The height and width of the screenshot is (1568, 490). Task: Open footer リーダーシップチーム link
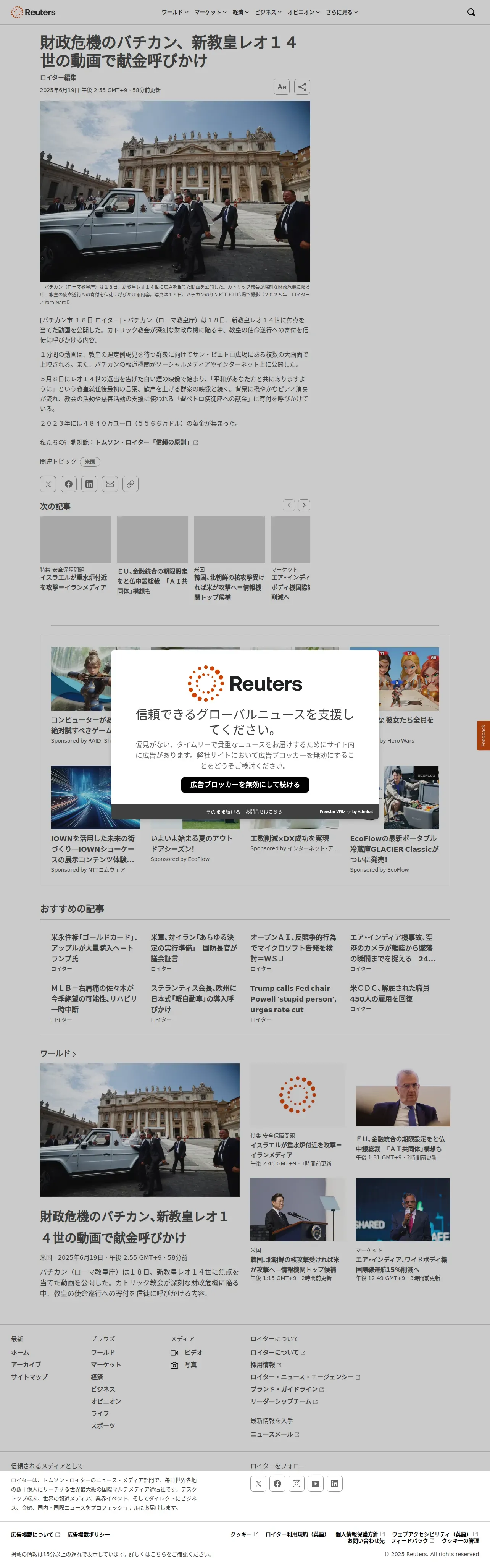tap(284, 1401)
